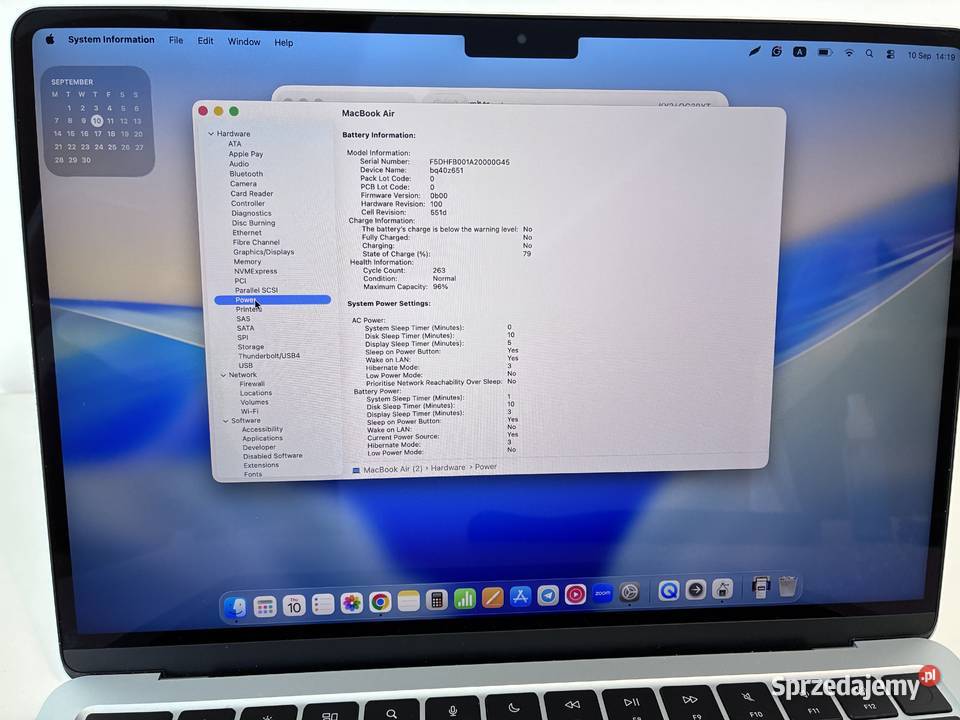The width and height of the screenshot is (960, 720).
Task: Click Hardware in the bottom path bar
Action: 448,468
